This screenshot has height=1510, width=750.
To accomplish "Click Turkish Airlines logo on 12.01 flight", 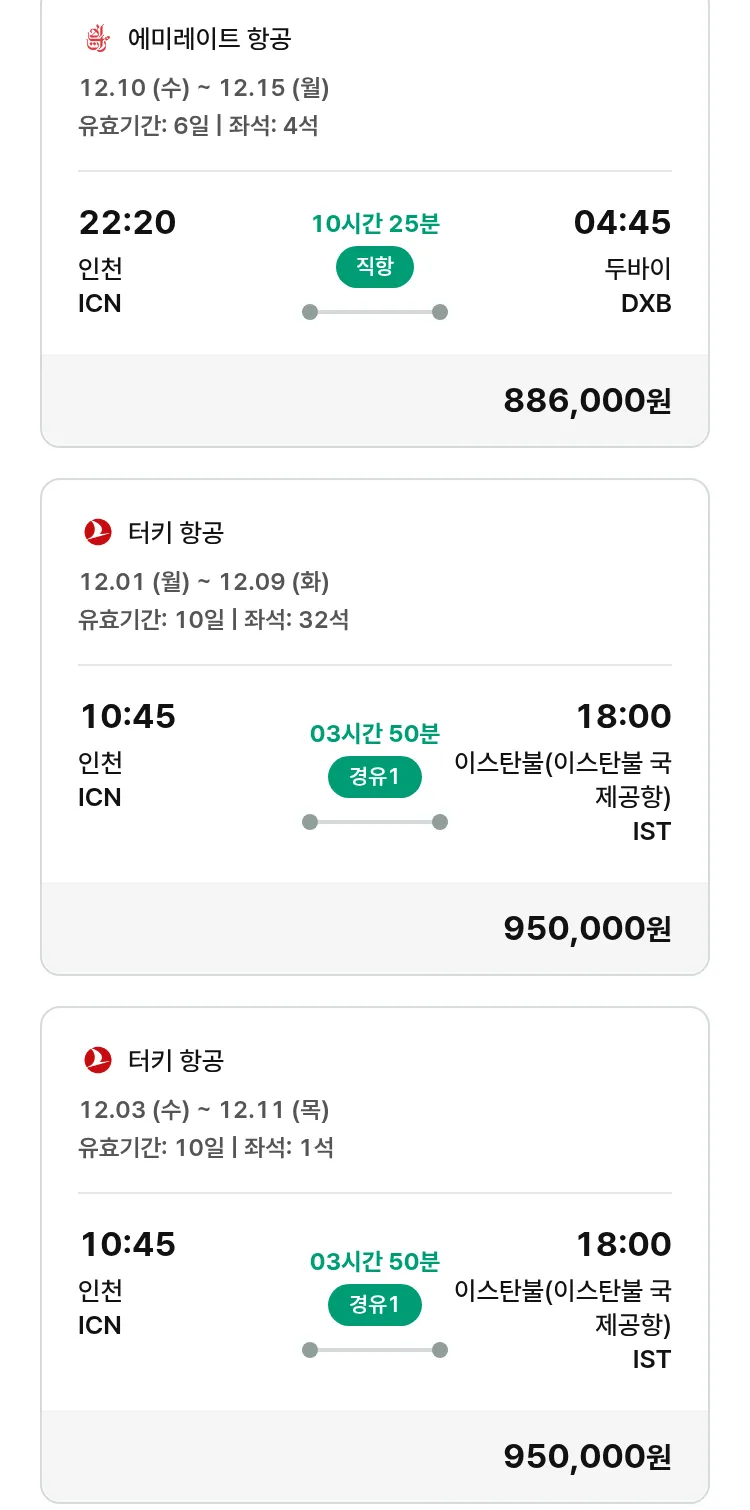I will coord(98,533).
